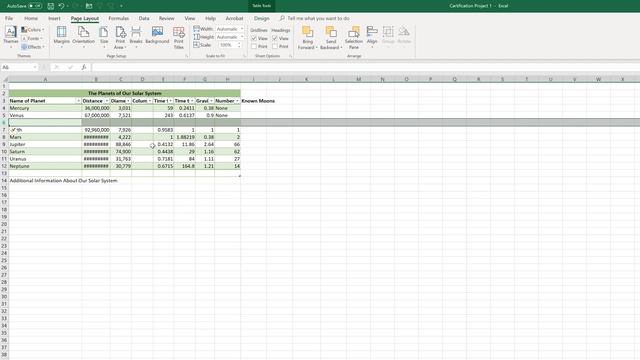The width and height of the screenshot is (640, 360).
Task: Open Print Titles settings
Action: pyautogui.click(x=179, y=38)
